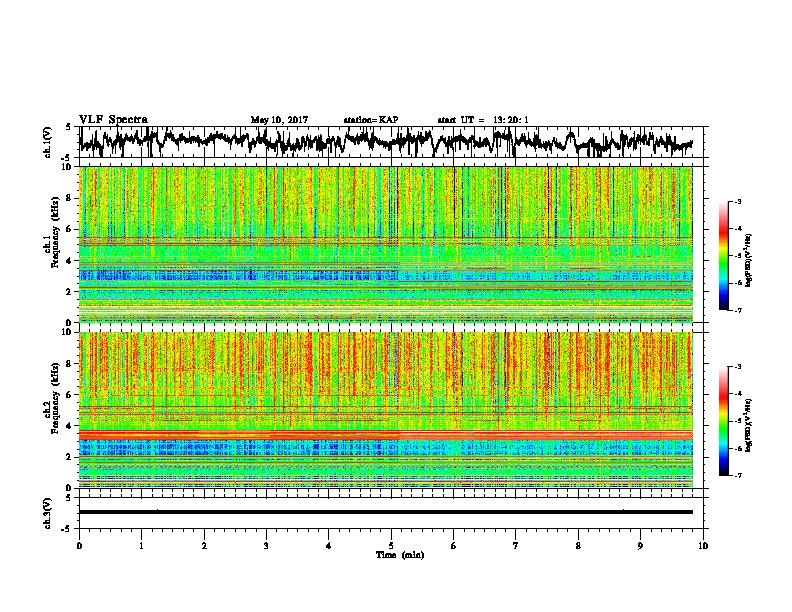The height and width of the screenshot is (612, 792).
Task: Click tick "2" on the Time axis
Action: coord(204,546)
